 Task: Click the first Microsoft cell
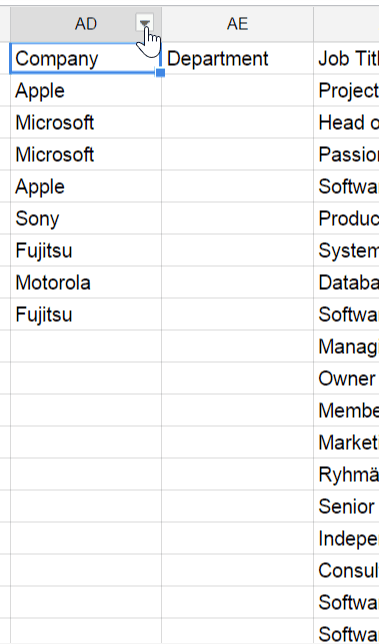tap(85, 122)
